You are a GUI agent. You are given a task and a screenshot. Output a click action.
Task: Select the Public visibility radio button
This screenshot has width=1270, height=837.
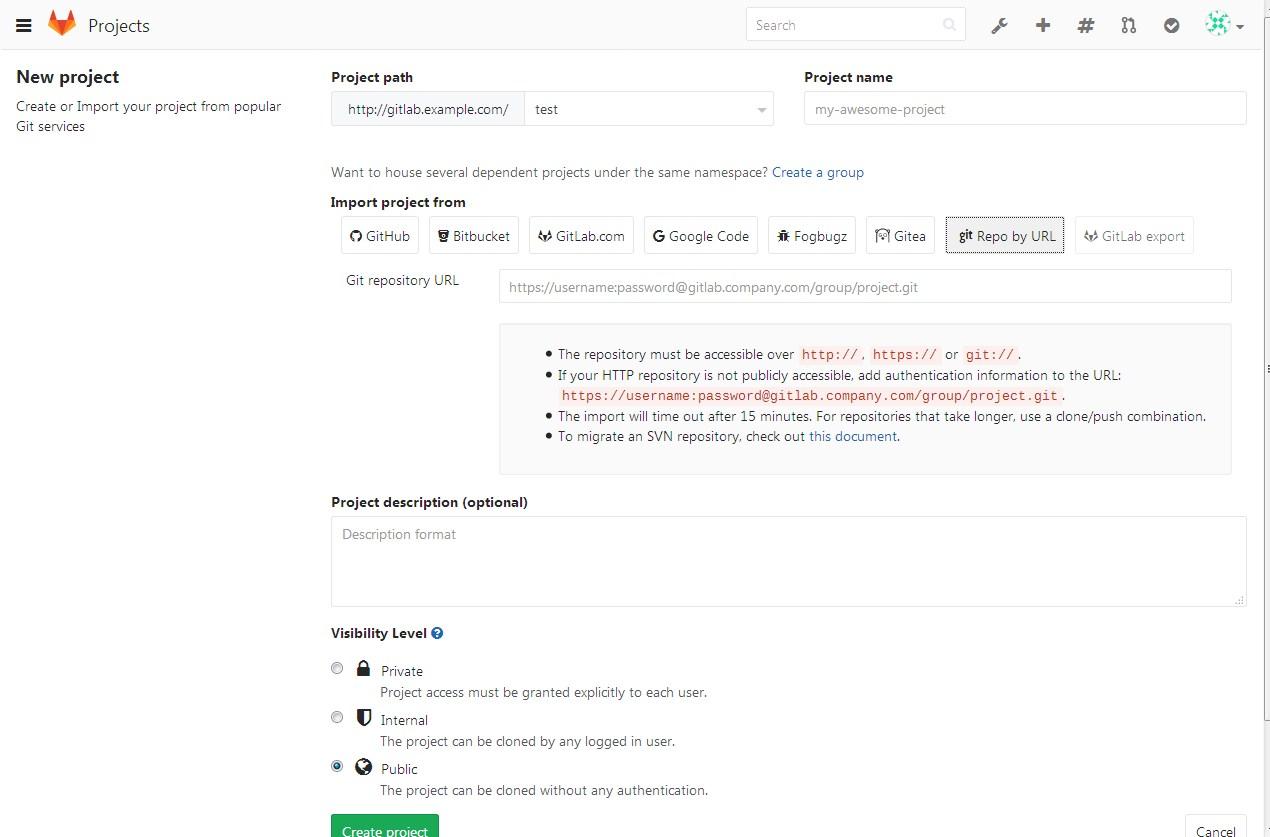click(x=337, y=766)
